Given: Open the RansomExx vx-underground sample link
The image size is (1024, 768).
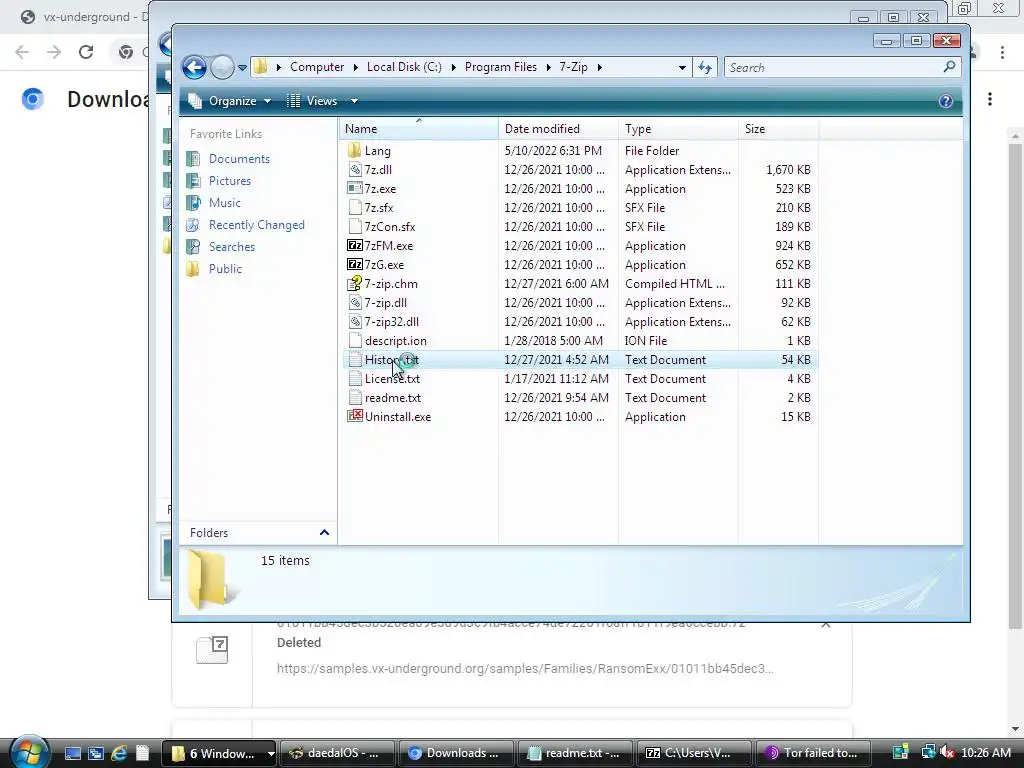Looking at the screenshot, I should pos(524,669).
